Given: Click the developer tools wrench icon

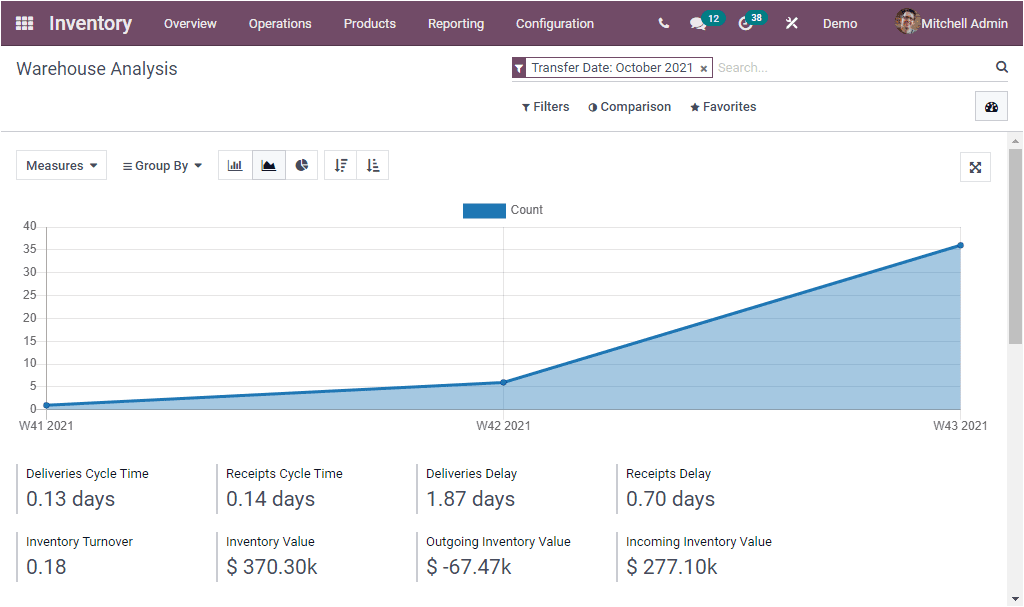Looking at the screenshot, I should pyautogui.click(x=791, y=23).
